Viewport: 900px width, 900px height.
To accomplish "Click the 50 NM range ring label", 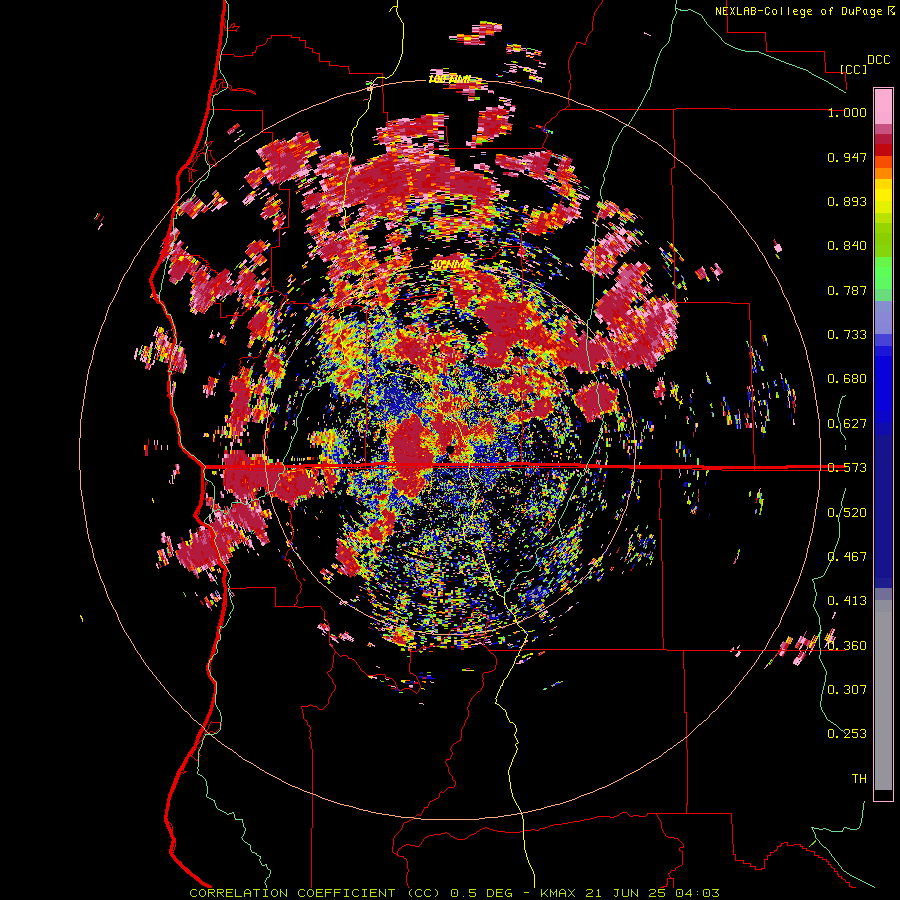I will (x=451, y=265).
